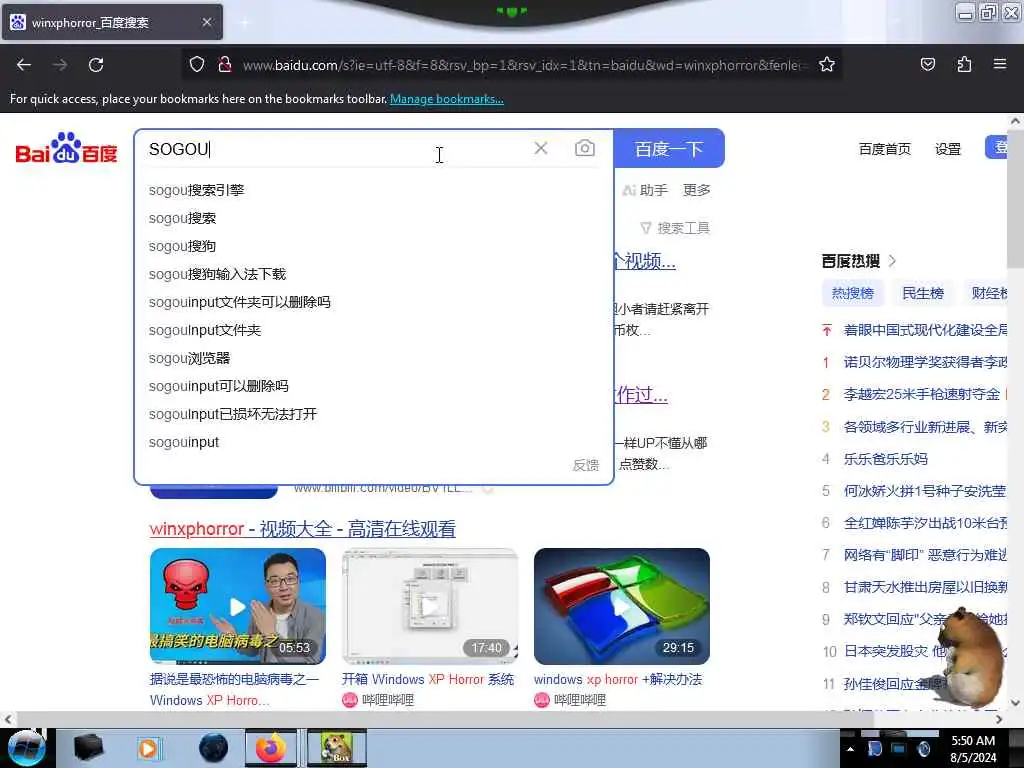
Task: Bookmark this page with the star icon
Action: pyautogui.click(x=827, y=65)
